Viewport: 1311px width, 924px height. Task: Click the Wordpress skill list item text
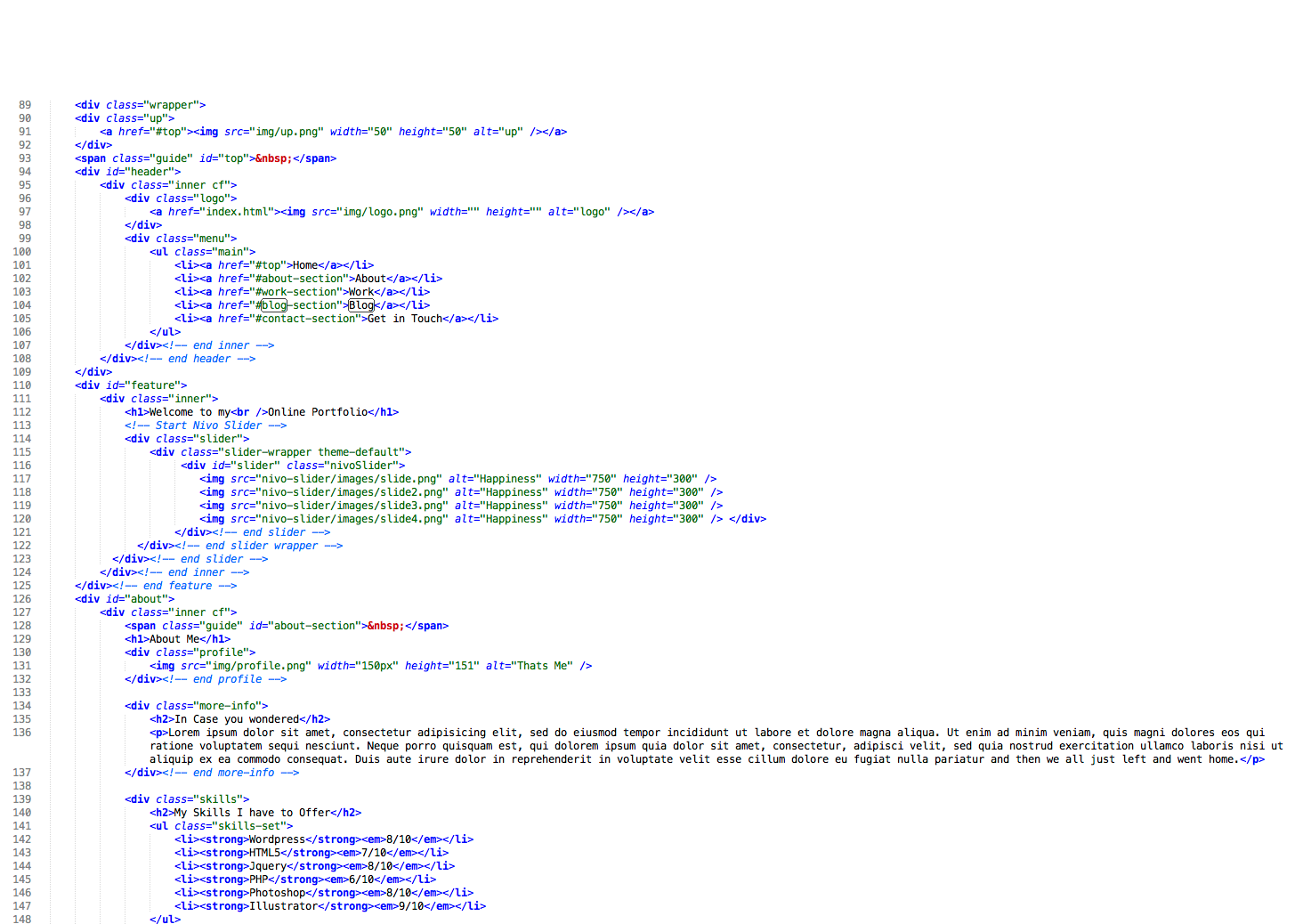click(277, 839)
